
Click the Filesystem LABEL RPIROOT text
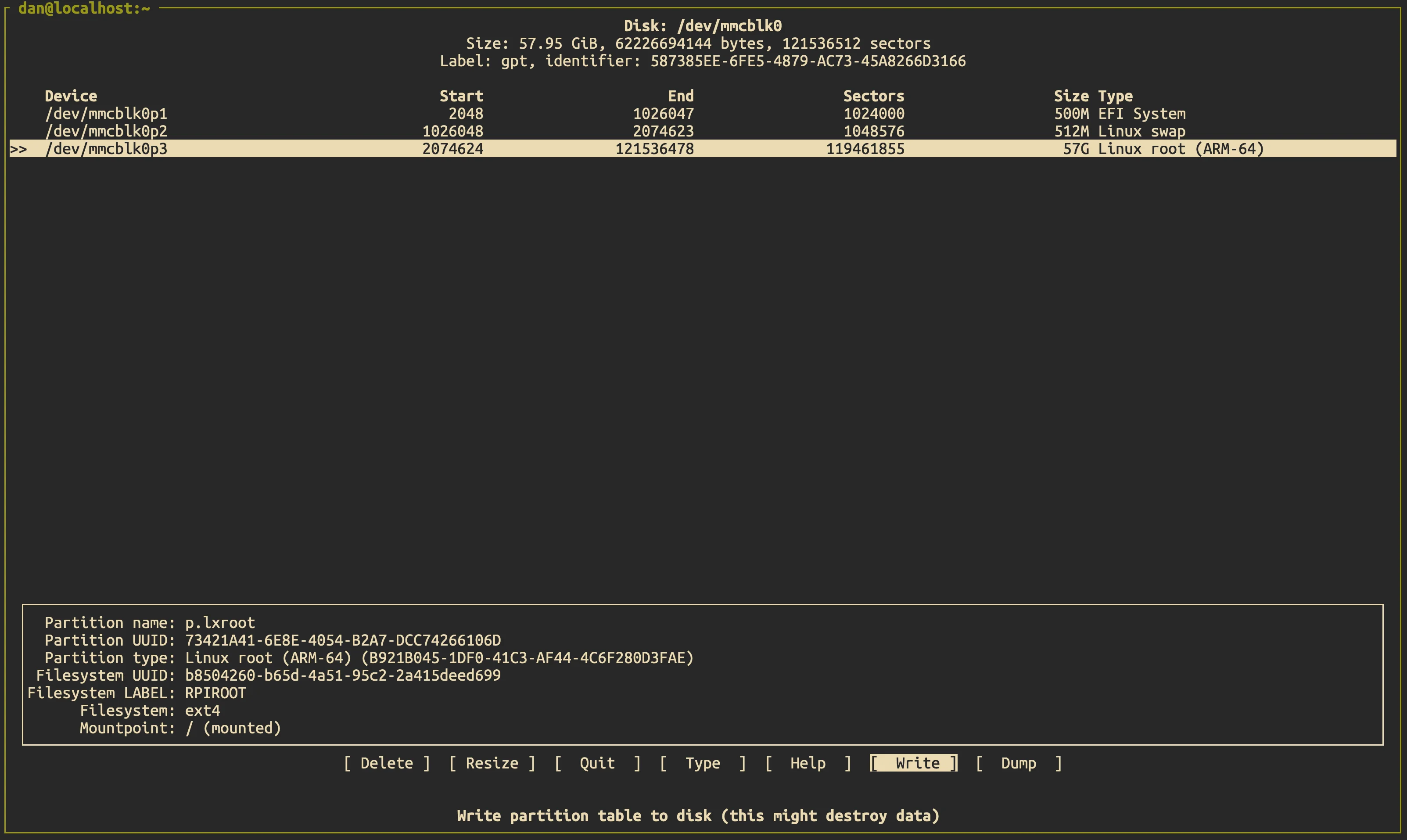click(215, 693)
